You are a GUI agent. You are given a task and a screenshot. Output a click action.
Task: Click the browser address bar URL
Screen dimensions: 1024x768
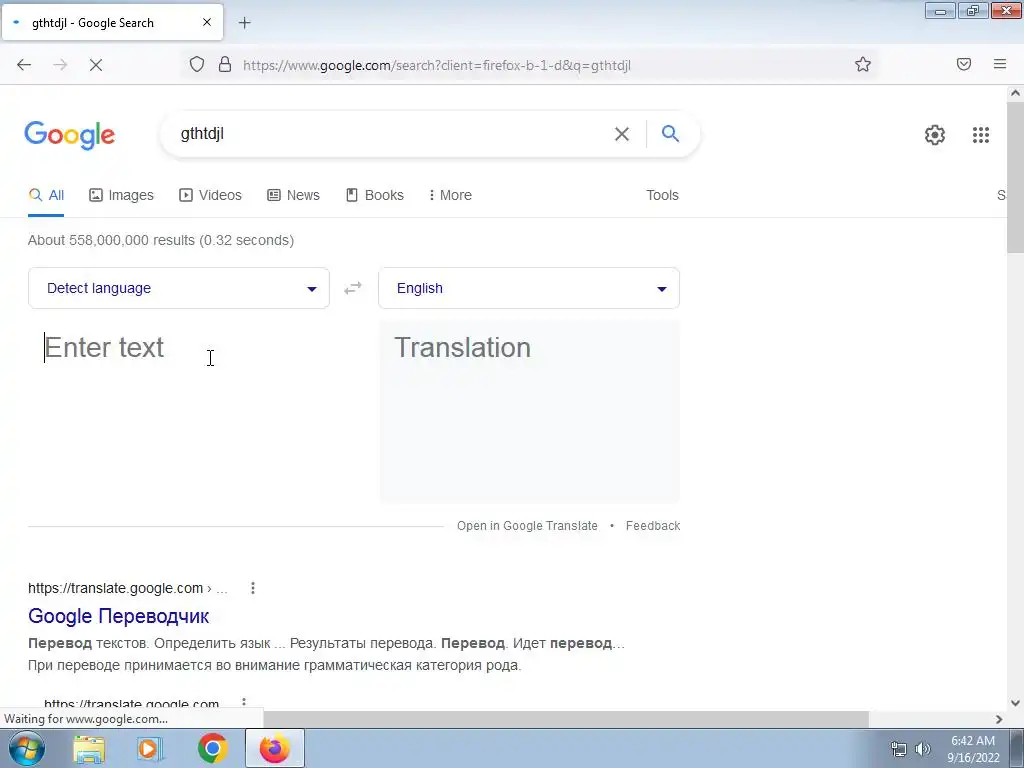437,65
